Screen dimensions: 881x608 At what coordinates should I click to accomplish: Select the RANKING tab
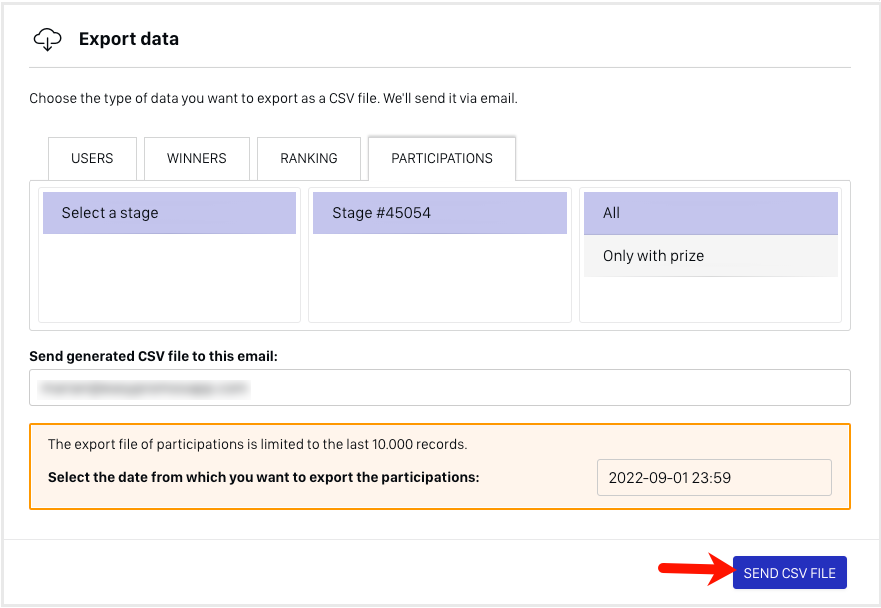coord(308,158)
